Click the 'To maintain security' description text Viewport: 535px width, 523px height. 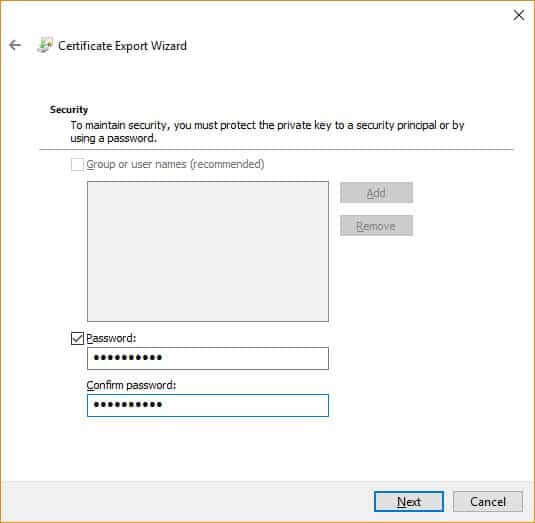(267, 132)
